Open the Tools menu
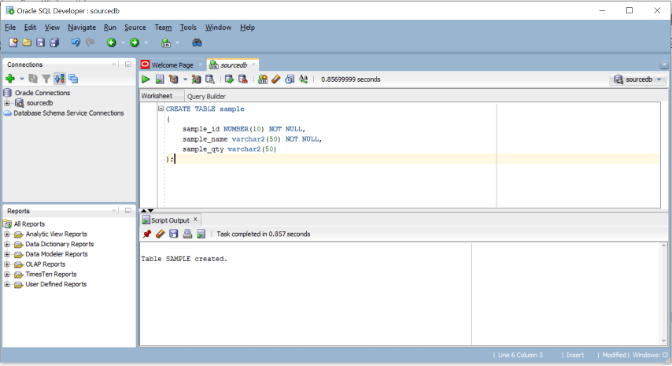The image size is (672, 366). click(188, 27)
